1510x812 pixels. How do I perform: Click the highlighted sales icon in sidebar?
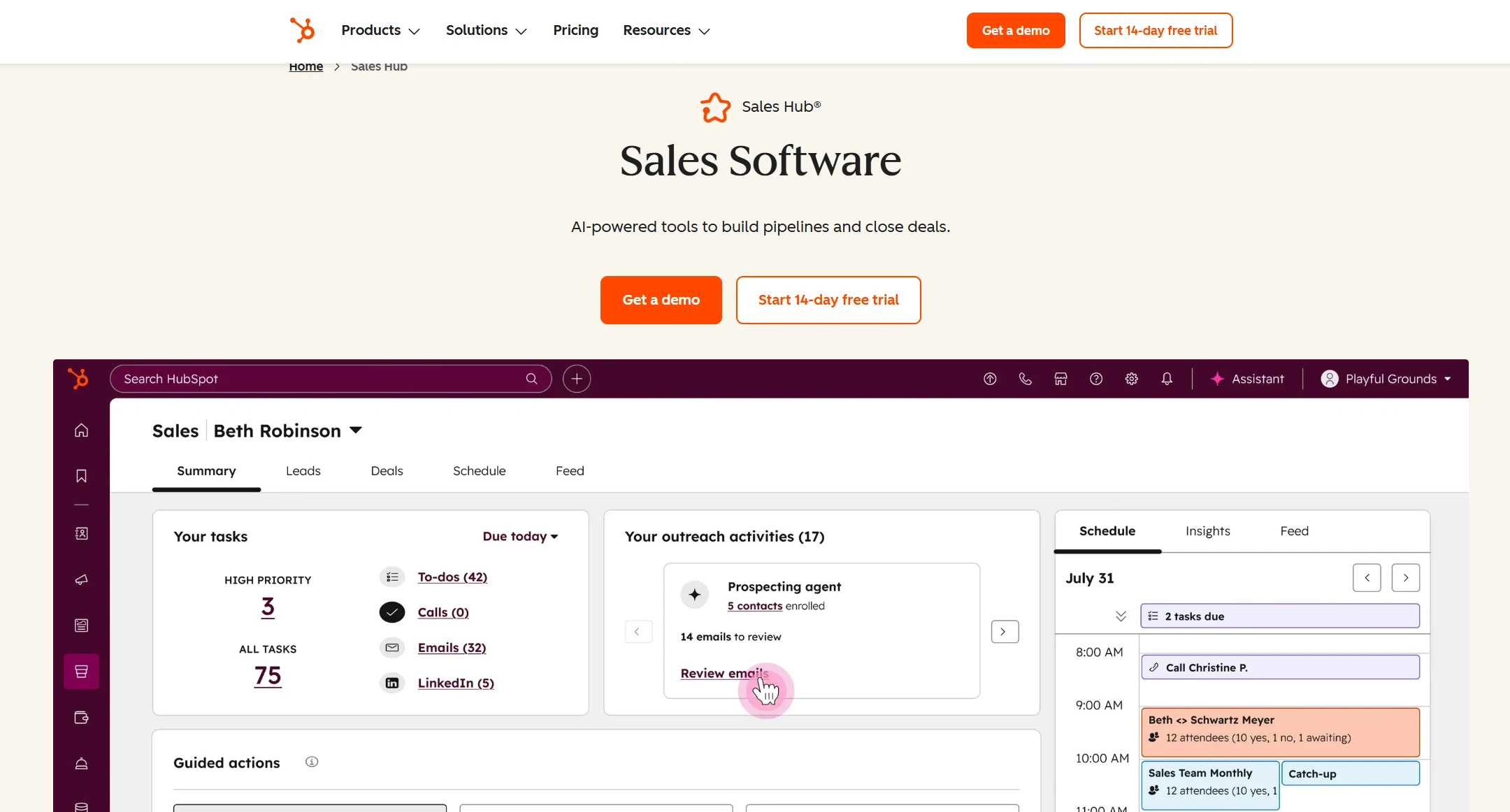(x=82, y=672)
